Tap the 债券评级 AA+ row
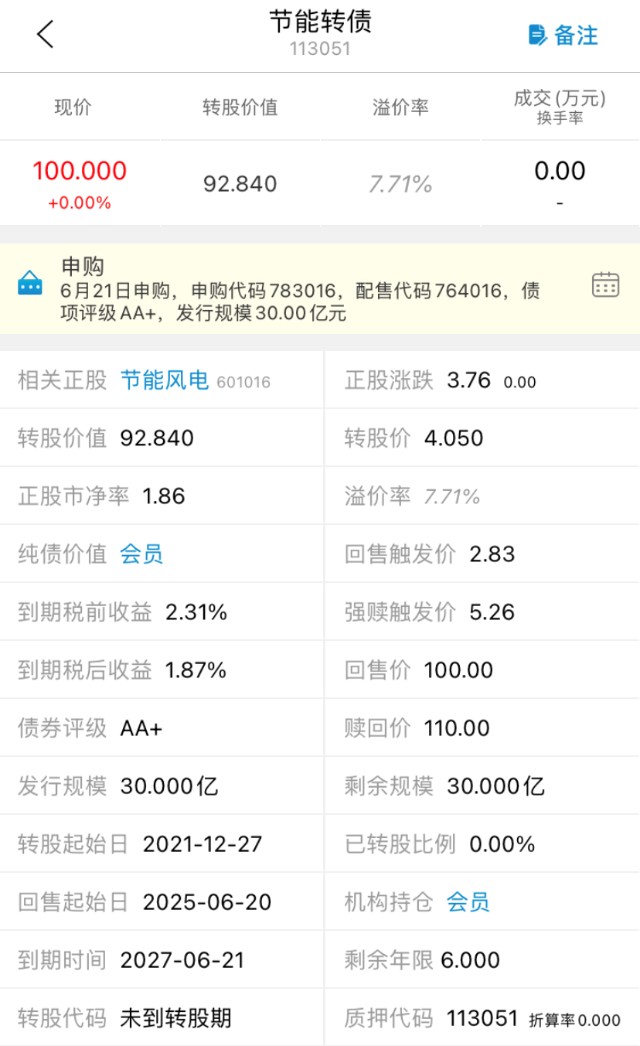This screenshot has width=640, height=1046. click(162, 728)
